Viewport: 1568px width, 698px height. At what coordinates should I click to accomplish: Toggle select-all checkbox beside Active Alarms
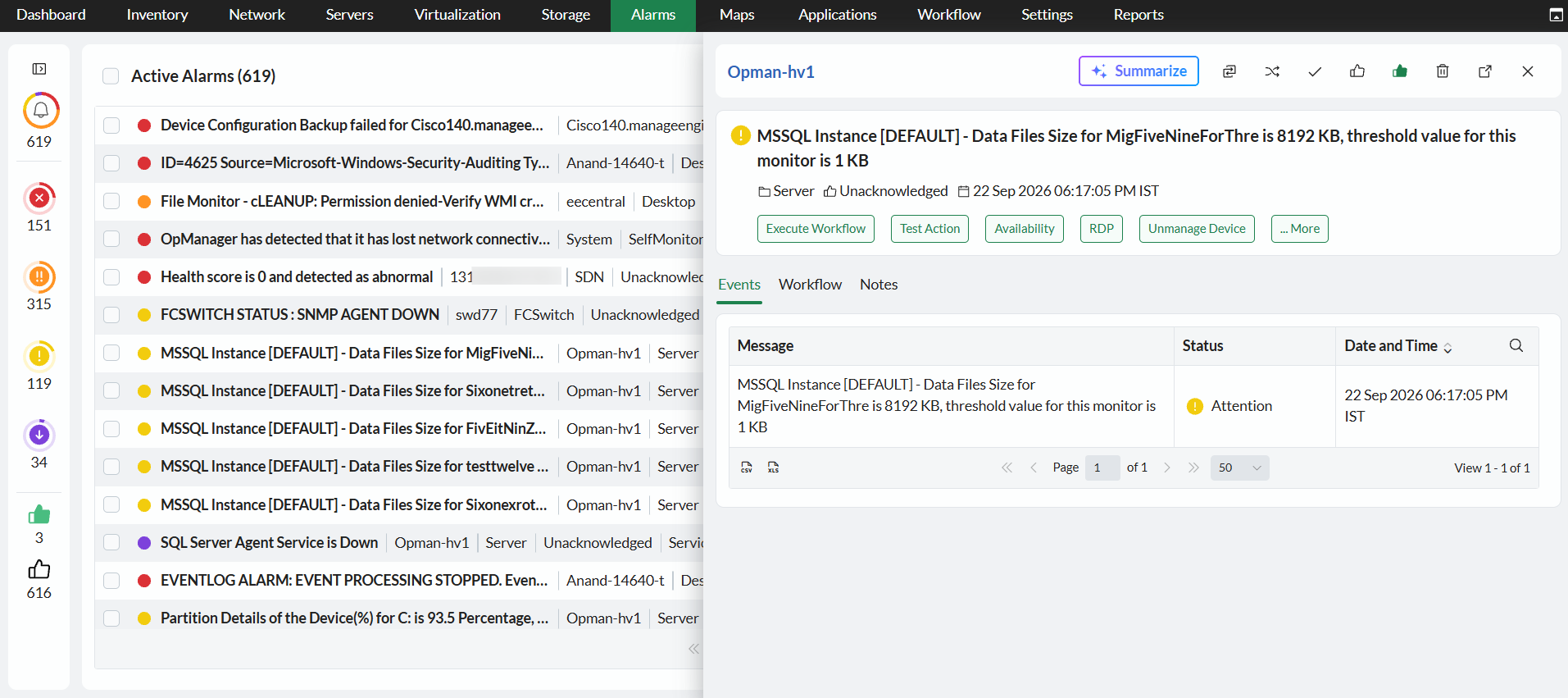(111, 76)
